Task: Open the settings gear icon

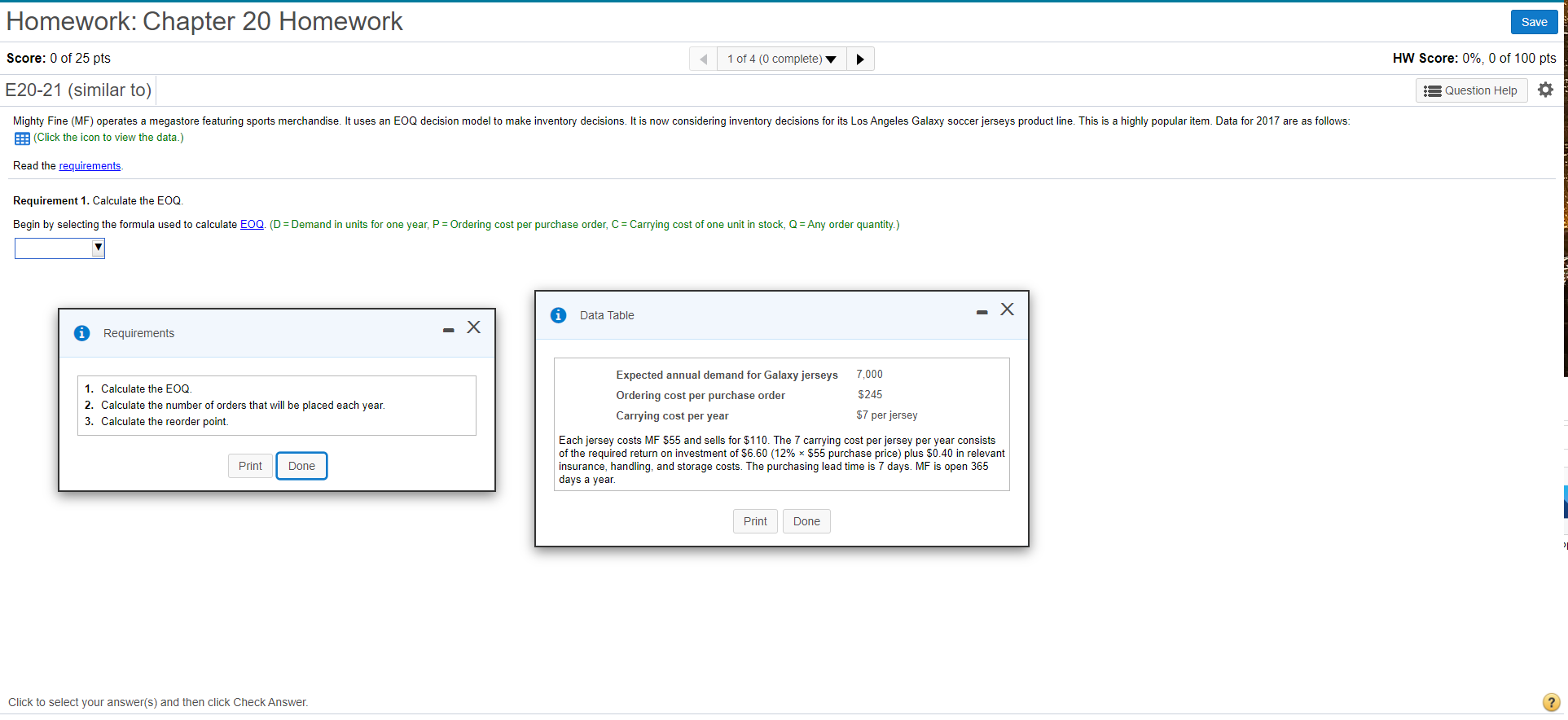Action: point(1545,90)
